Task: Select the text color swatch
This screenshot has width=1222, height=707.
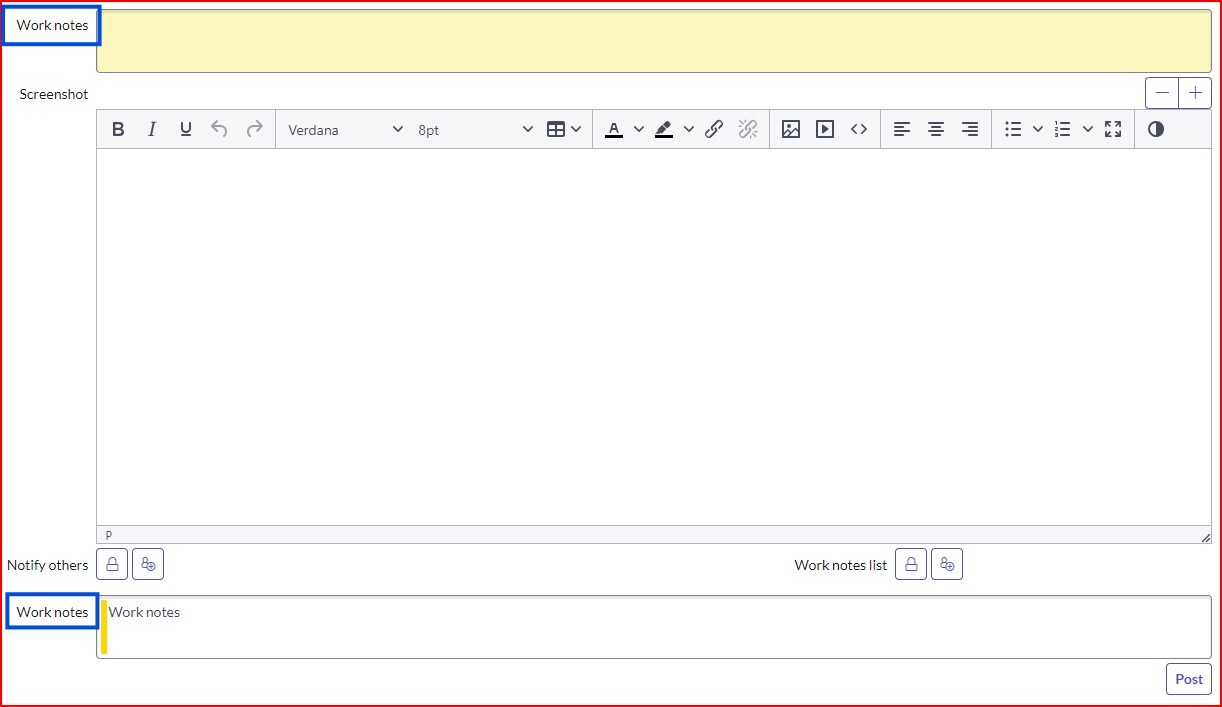Action: coord(614,129)
